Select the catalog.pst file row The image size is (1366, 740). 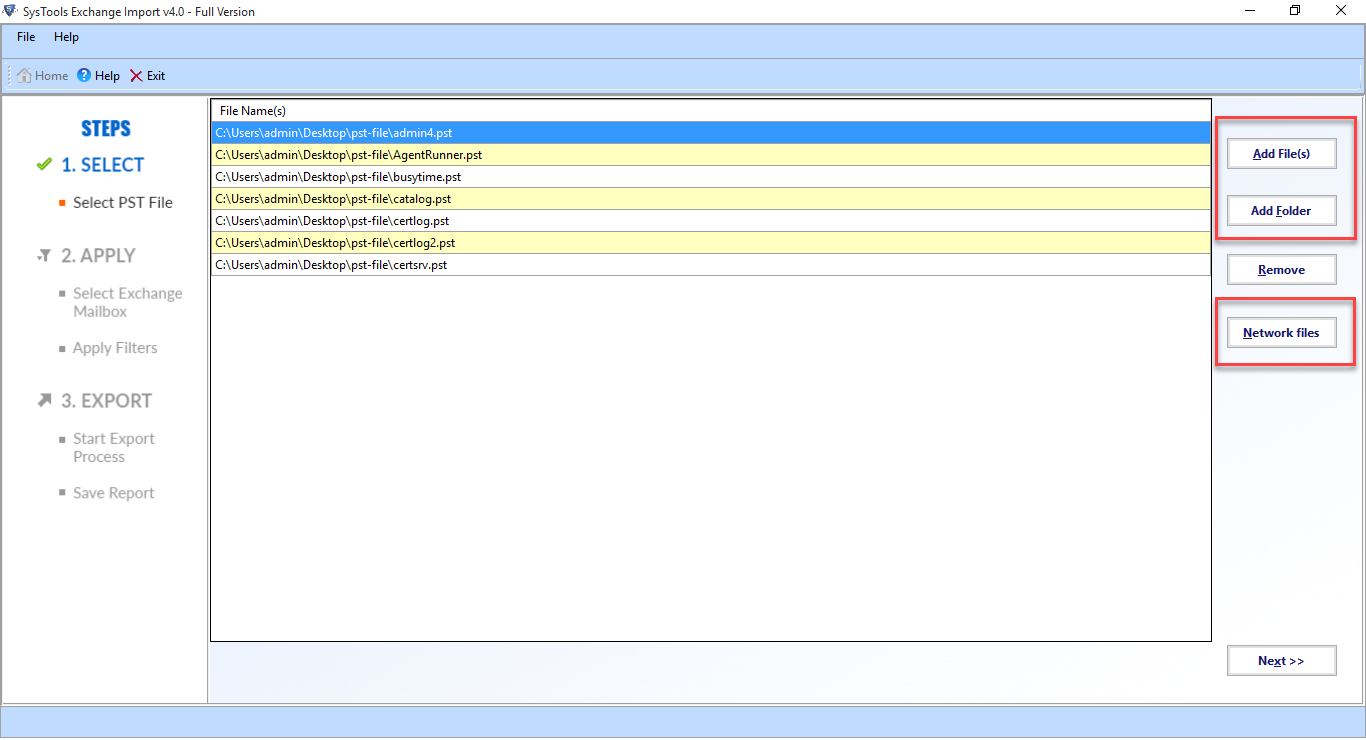click(x=710, y=199)
